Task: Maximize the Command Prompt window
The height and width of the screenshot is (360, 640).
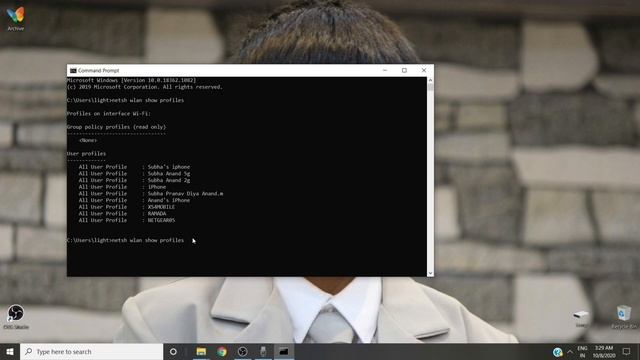Action: pos(404,70)
